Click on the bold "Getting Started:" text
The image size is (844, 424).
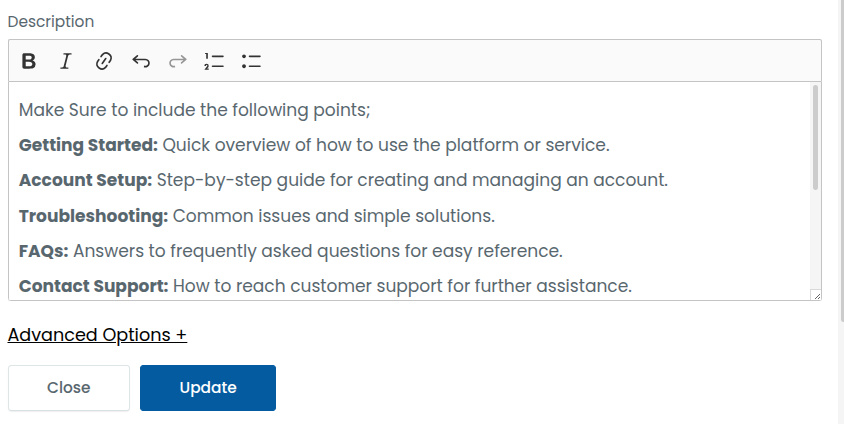click(x=88, y=145)
